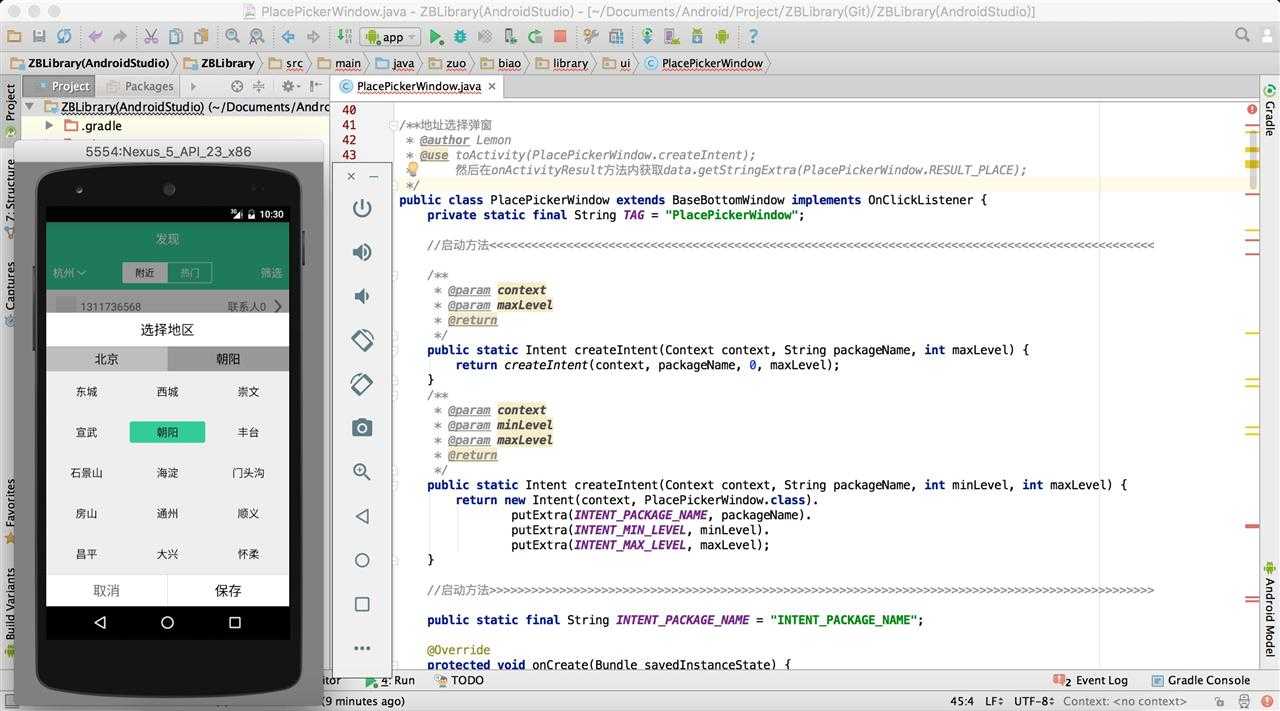Run the app with the green play icon
Viewport: 1280px width, 711px height.
coord(436,36)
